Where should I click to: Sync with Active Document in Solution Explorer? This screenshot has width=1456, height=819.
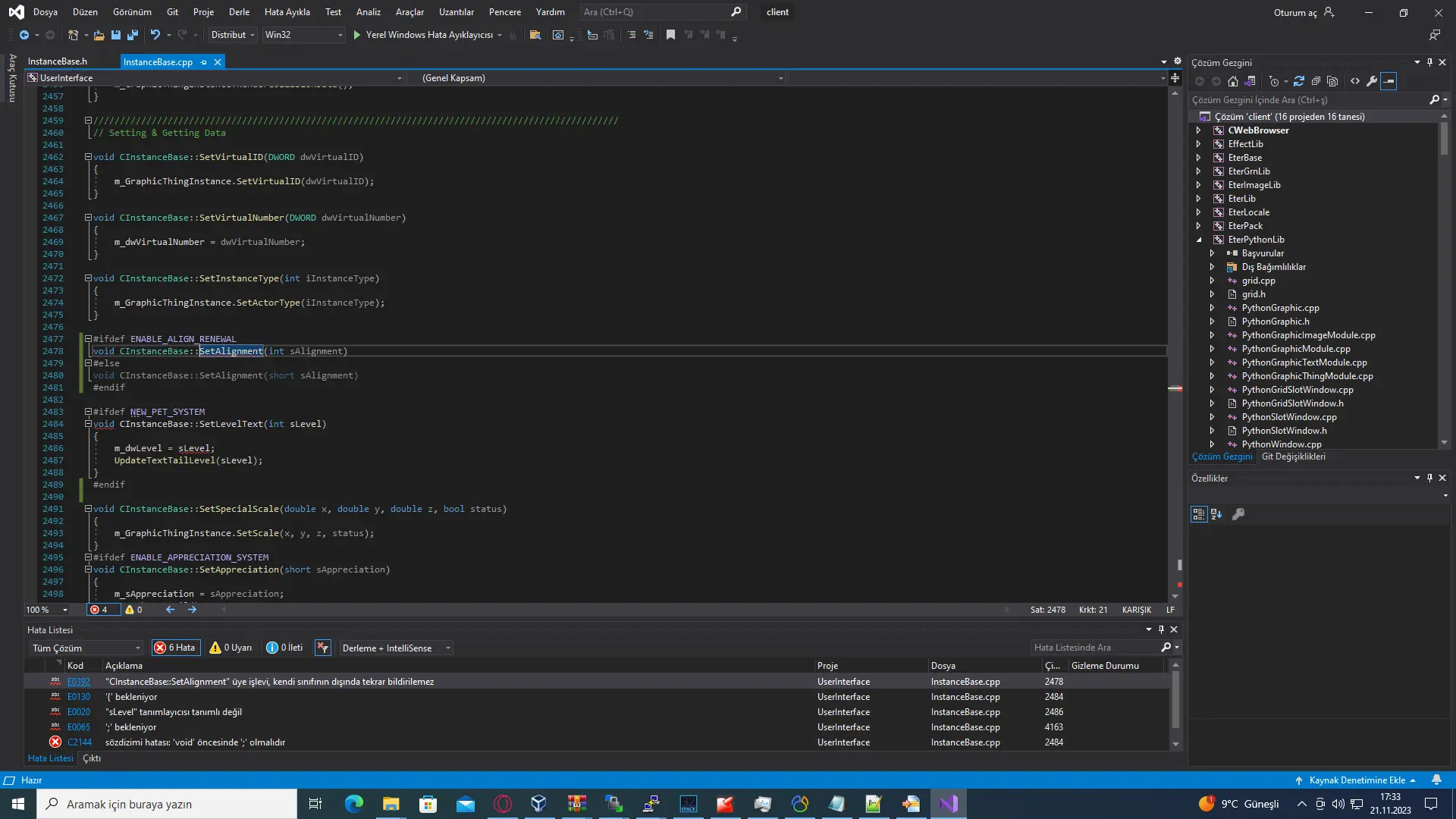click(x=1299, y=81)
